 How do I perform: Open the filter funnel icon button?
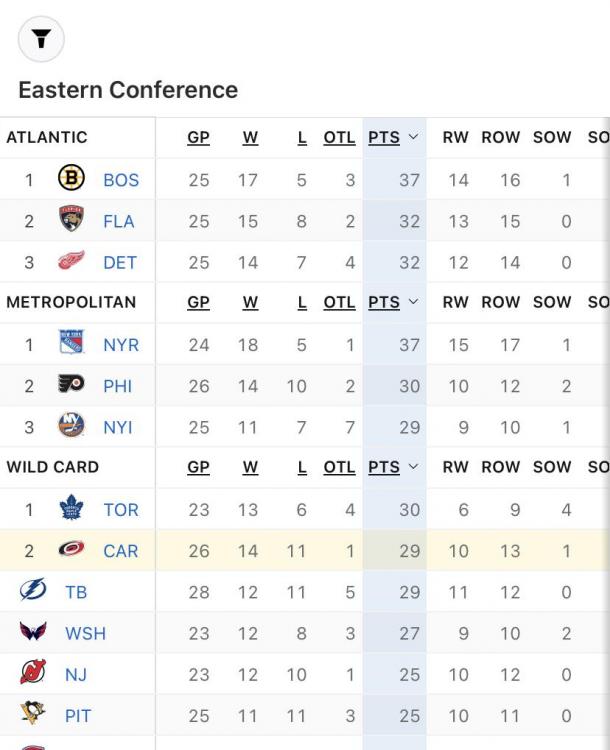point(40,38)
